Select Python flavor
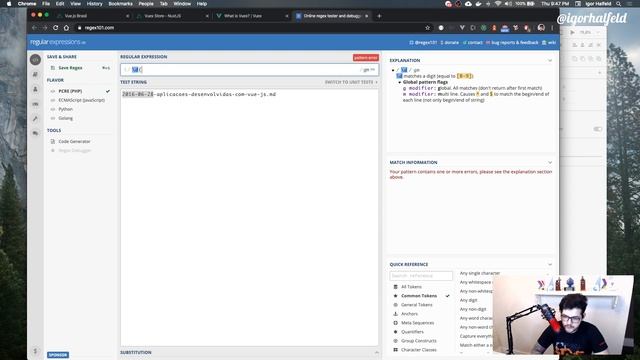Viewport: 640px width, 360px height. click(80, 109)
